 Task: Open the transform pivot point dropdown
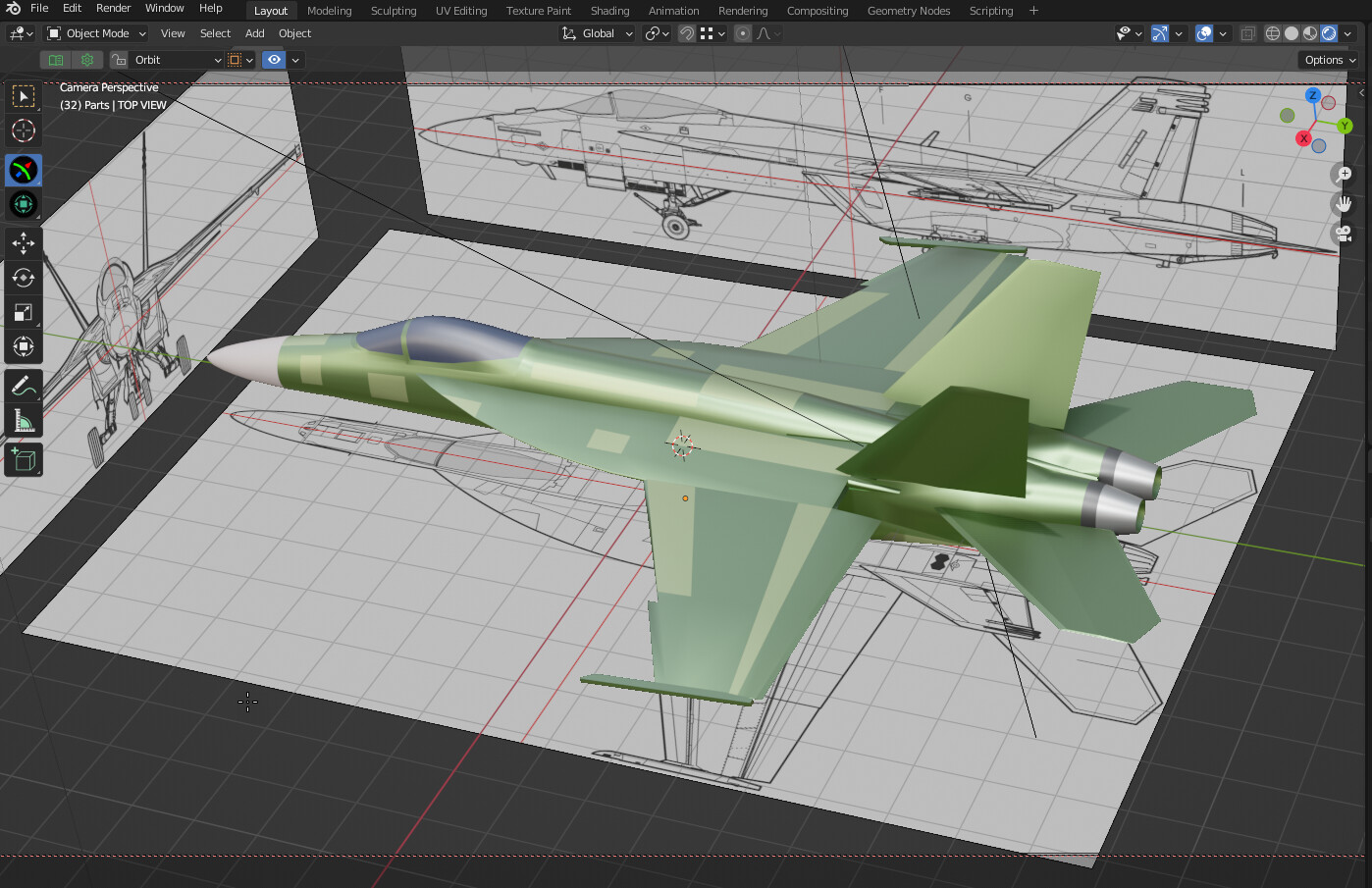click(658, 33)
